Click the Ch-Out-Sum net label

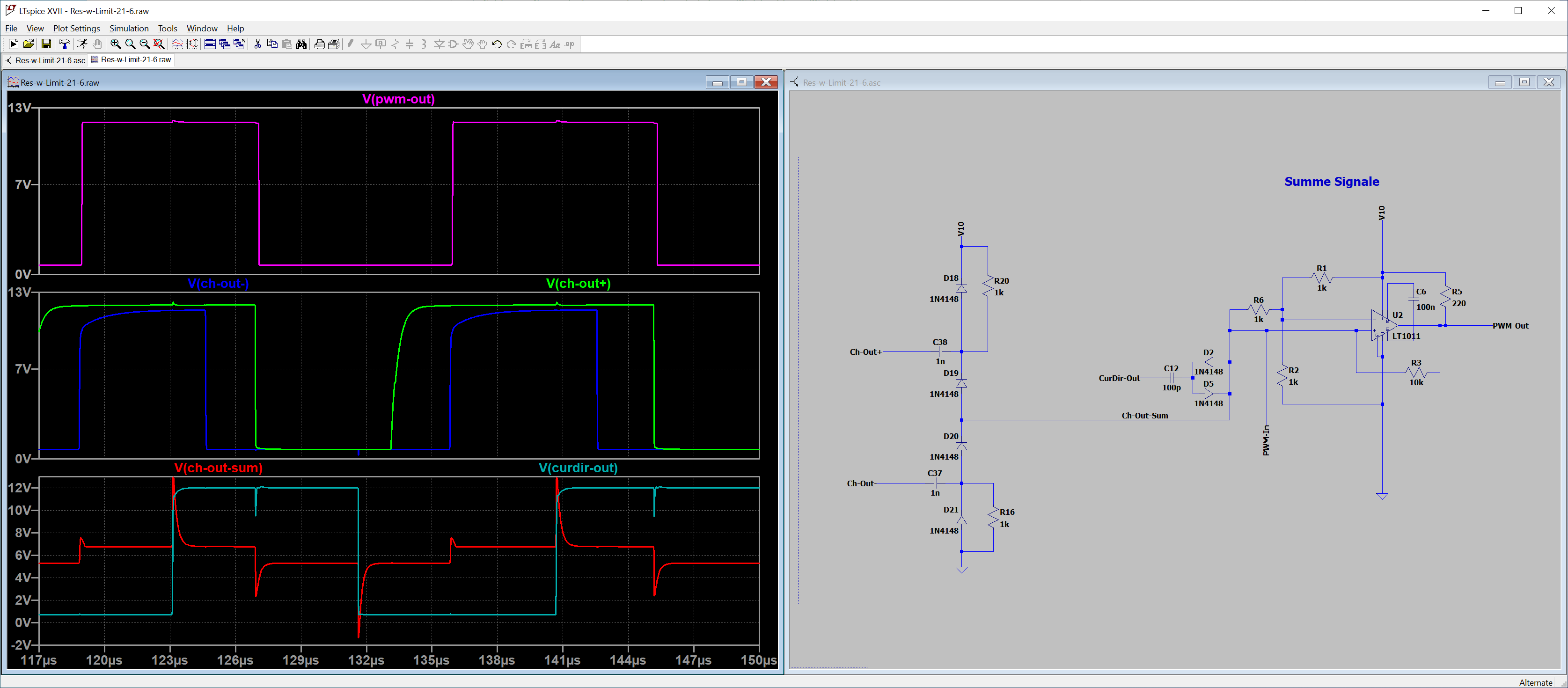pos(1145,416)
